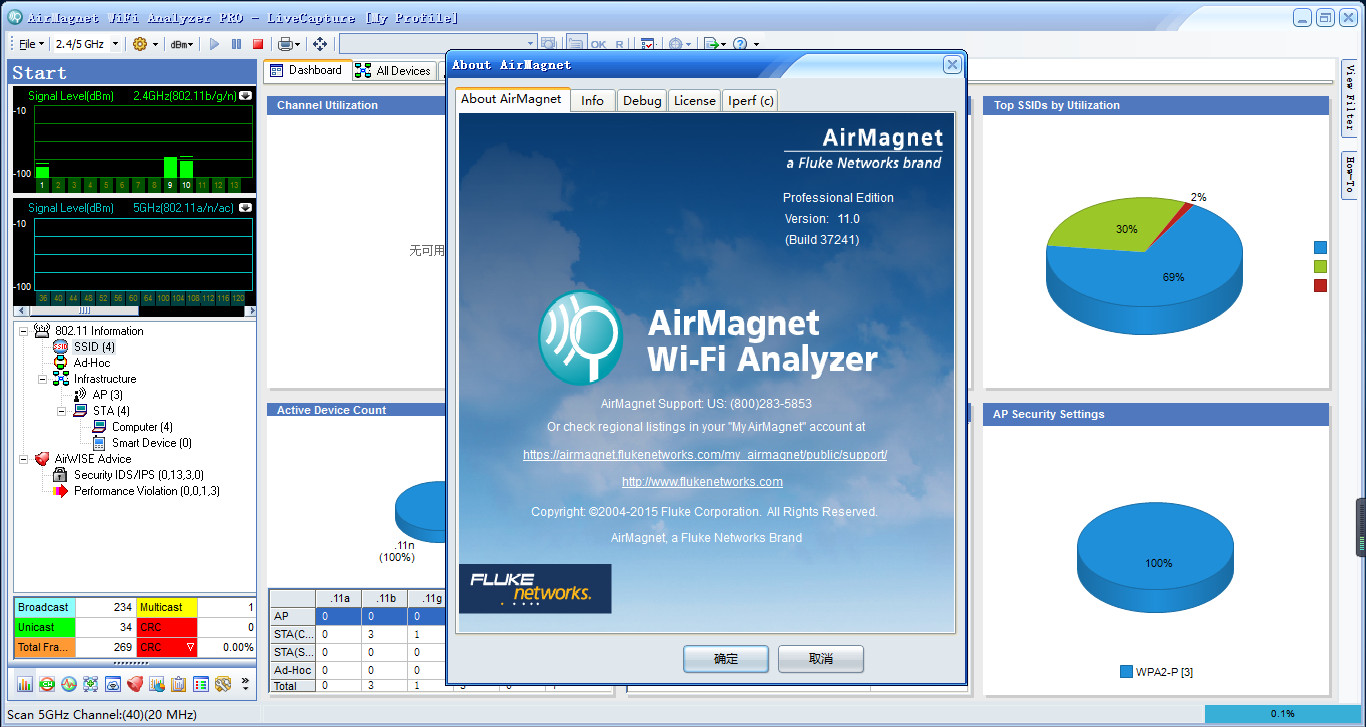Viewport: 1366px width, 727px height.
Task: Select AP (3) in the tree
Action: 107,395
